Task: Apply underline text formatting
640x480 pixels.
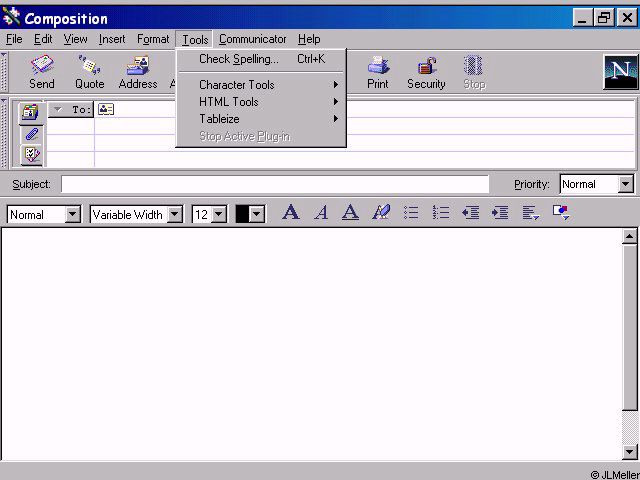Action: tap(350, 213)
